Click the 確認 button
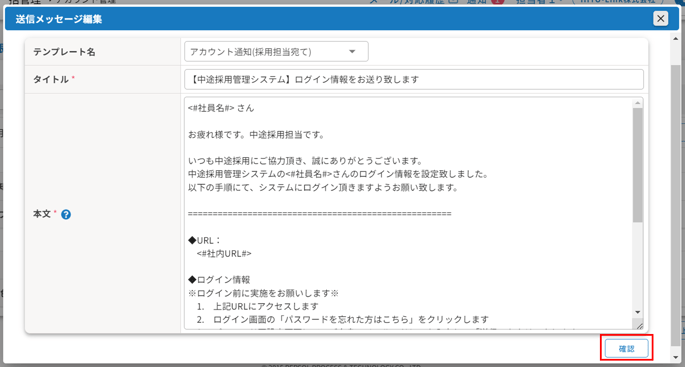Viewport: 685px width, 367px height. [x=626, y=348]
